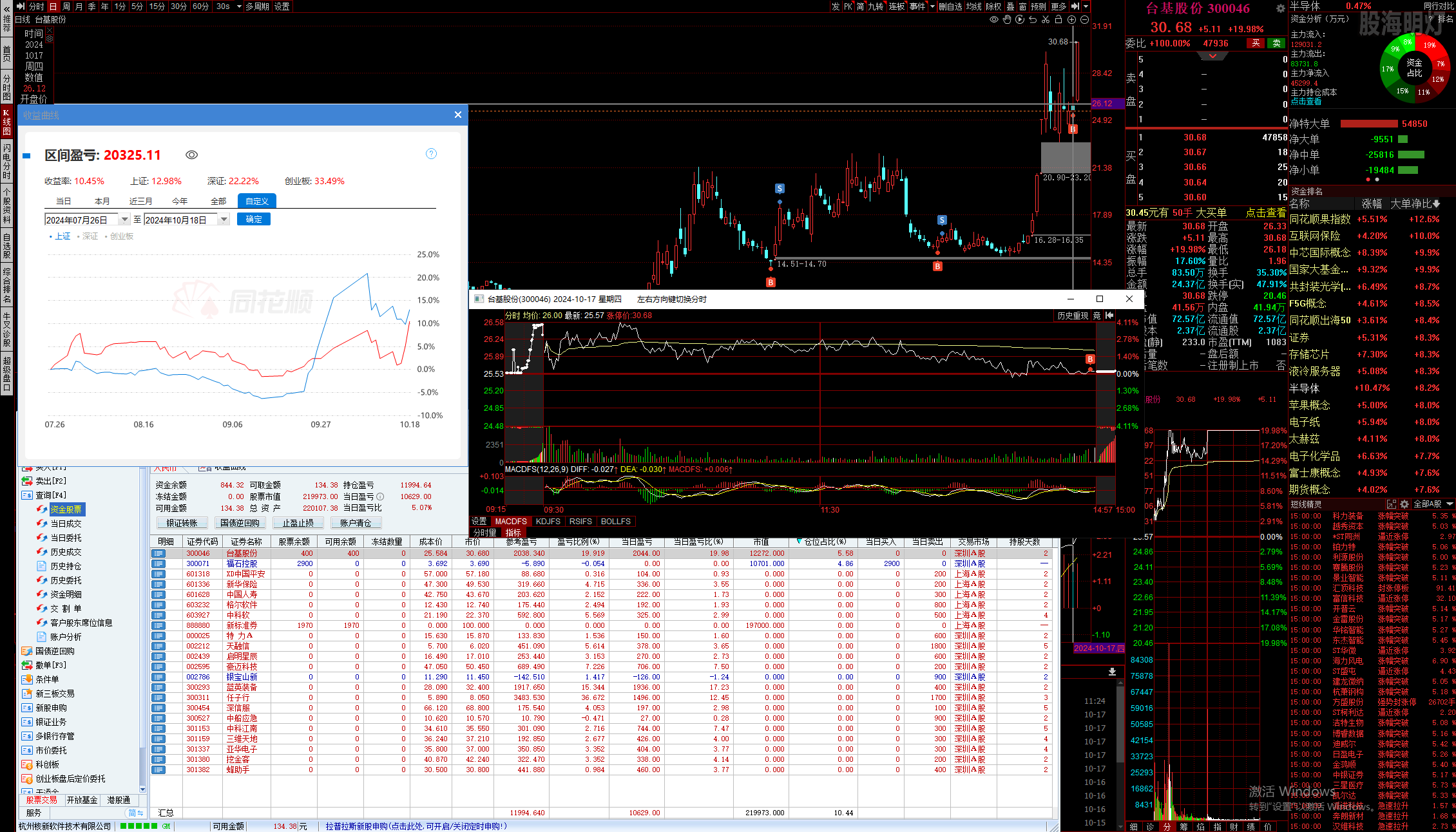Screen dimensions: 1456x832
Task: Open dropdown arrow after 事件
Action: coord(932,6)
